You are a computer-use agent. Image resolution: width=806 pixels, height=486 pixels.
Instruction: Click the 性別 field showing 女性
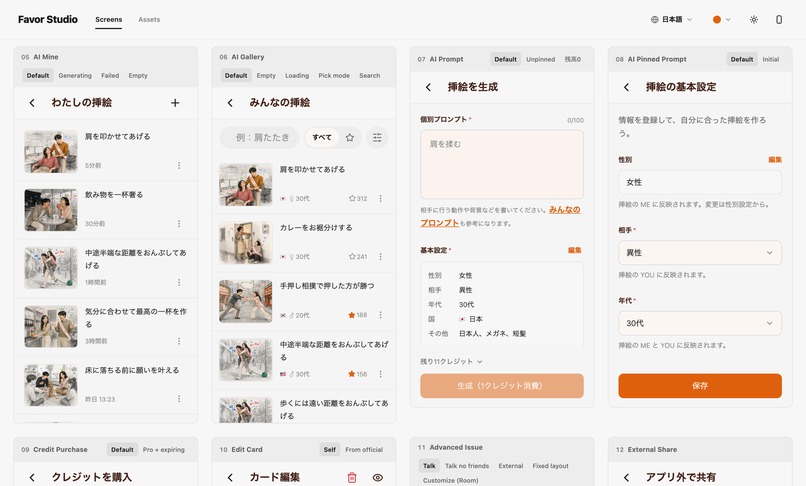tap(700, 183)
